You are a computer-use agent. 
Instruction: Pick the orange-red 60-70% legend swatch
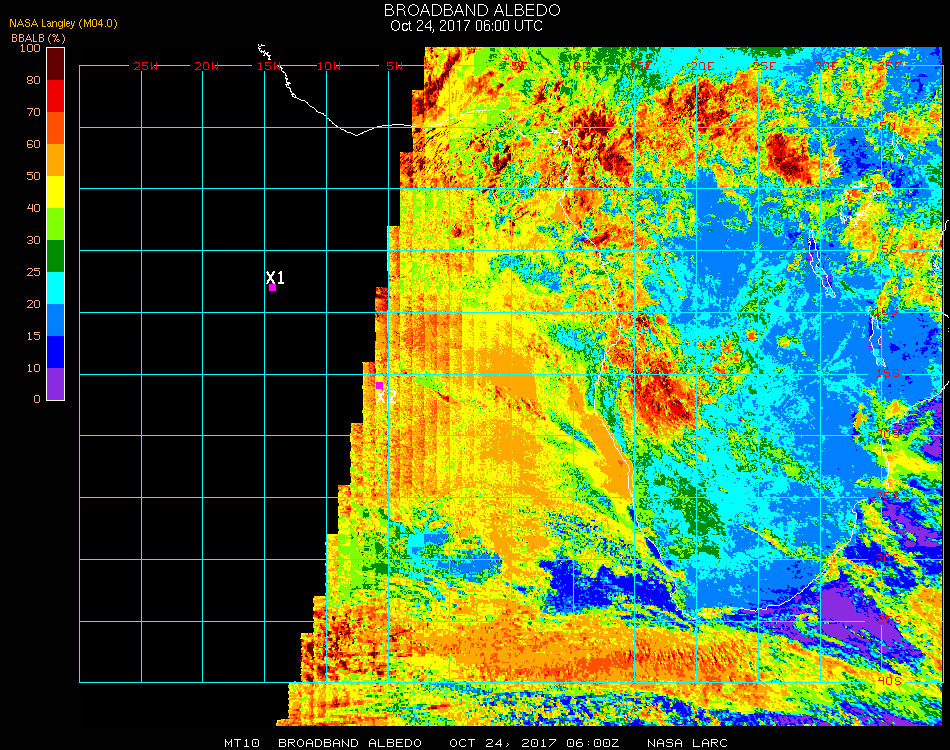56,128
